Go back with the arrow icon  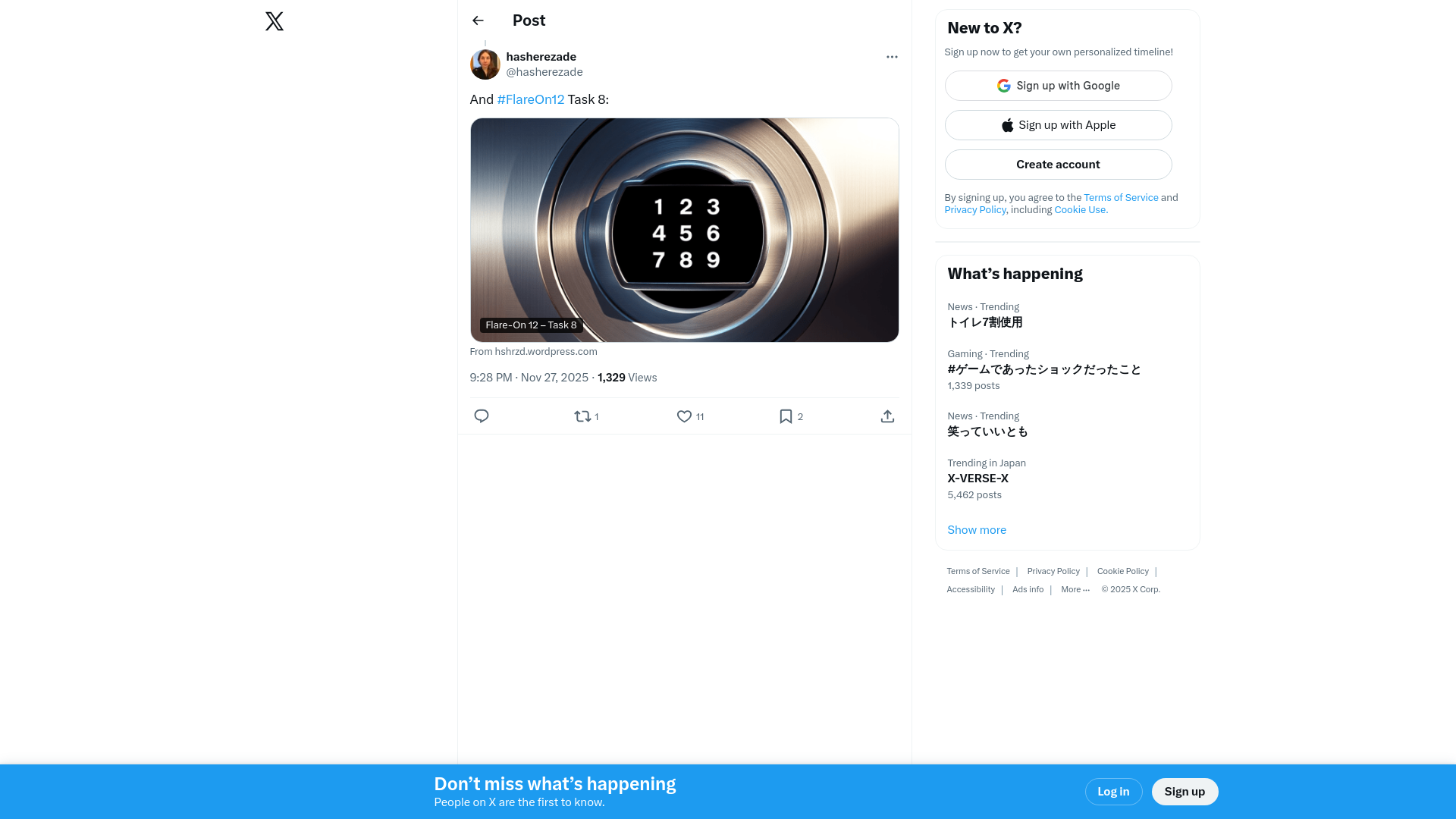[x=478, y=20]
